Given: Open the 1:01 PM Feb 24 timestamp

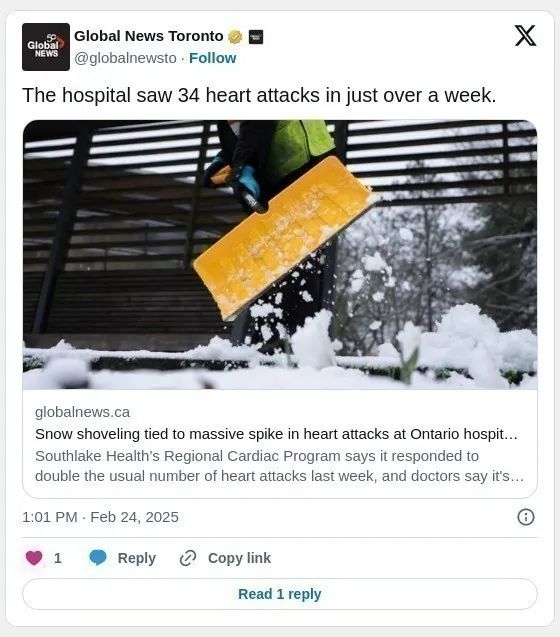Looking at the screenshot, I should (100, 517).
